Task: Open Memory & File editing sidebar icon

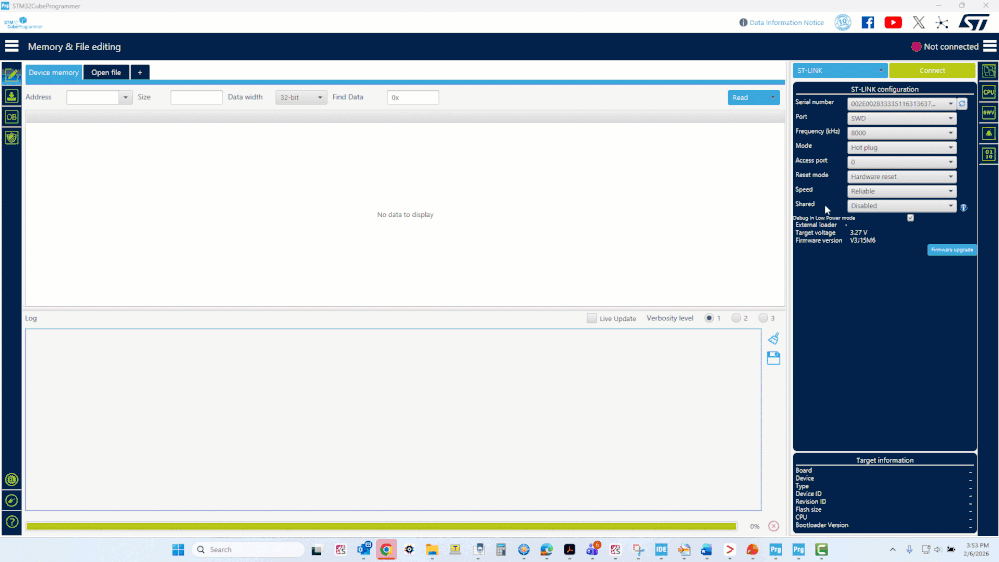Action: pos(11,75)
